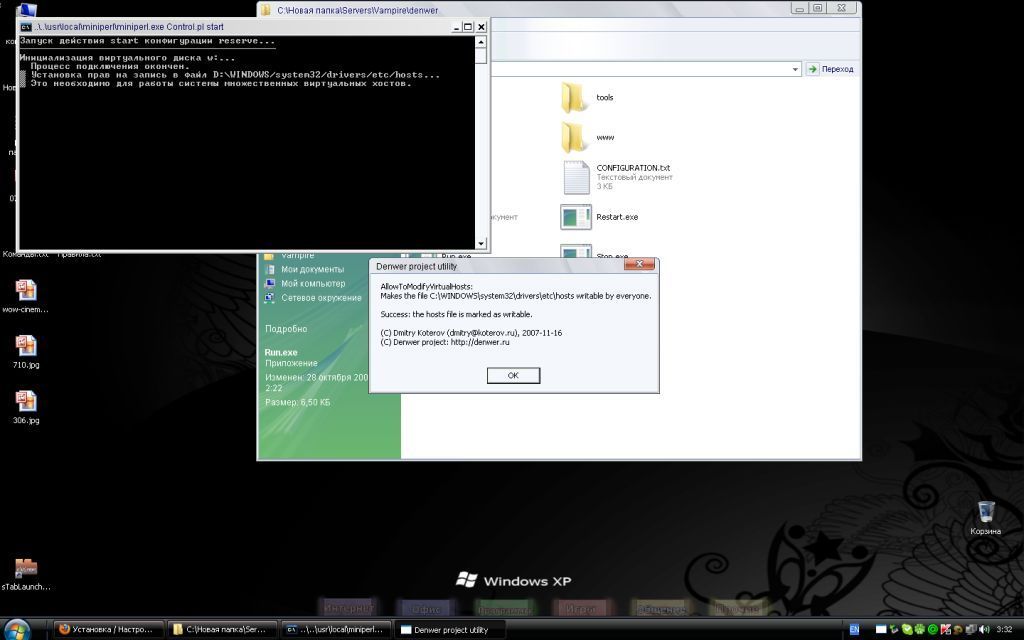Click miniperl.exe Control.pl start title bar

tap(129, 27)
